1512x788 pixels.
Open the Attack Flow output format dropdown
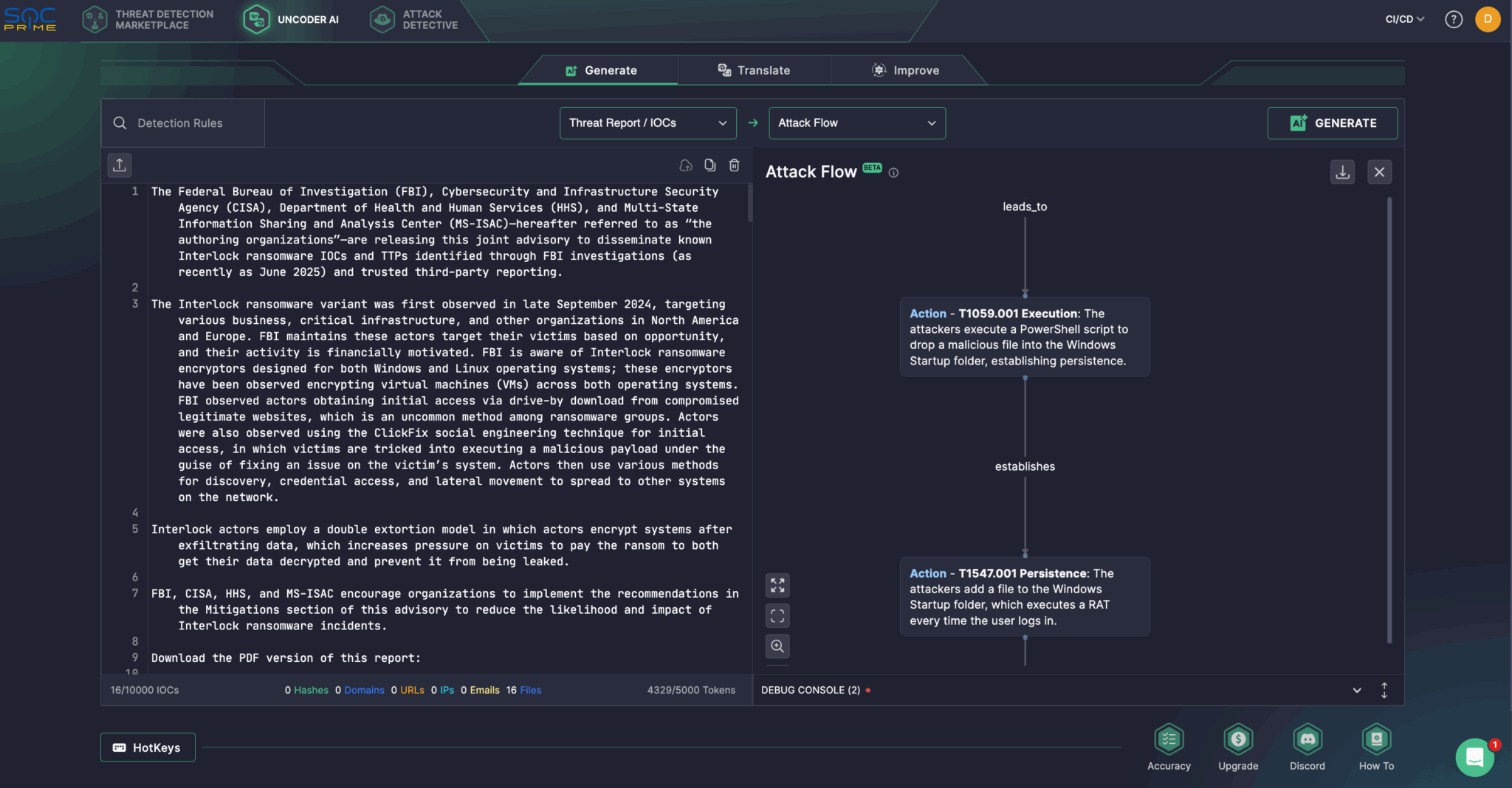(x=856, y=122)
